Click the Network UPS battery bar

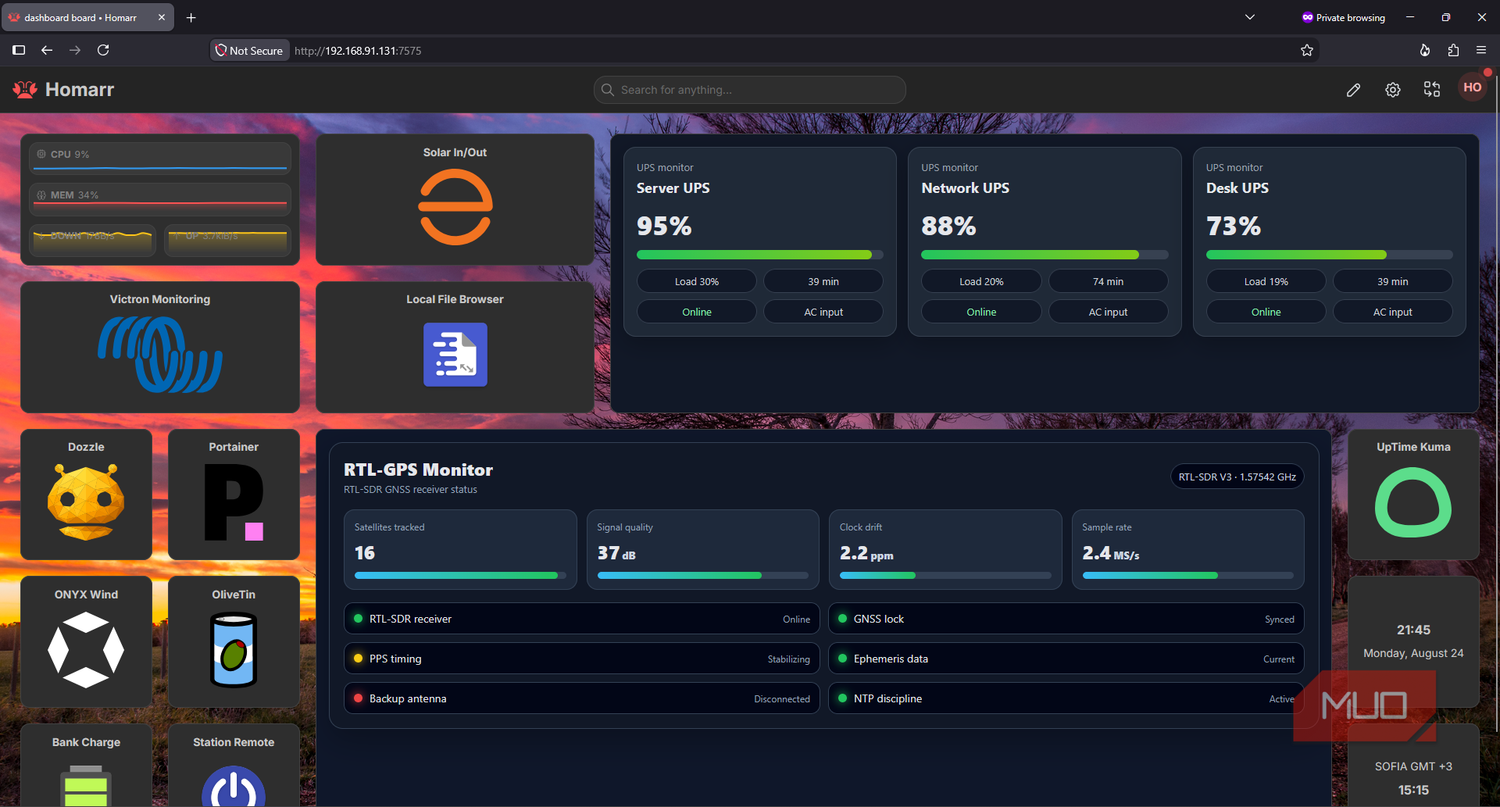pos(1044,255)
